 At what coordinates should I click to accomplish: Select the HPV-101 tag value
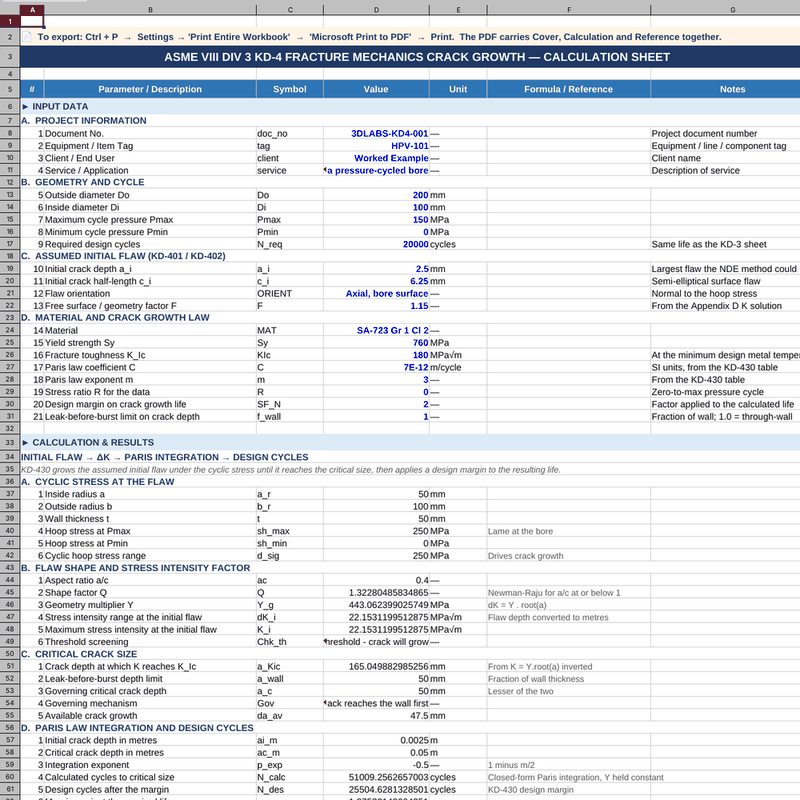pos(376,145)
